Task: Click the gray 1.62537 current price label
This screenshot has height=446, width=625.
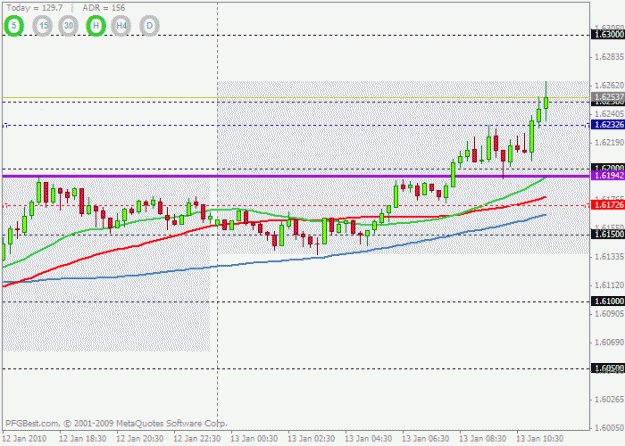Action: click(x=608, y=97)
